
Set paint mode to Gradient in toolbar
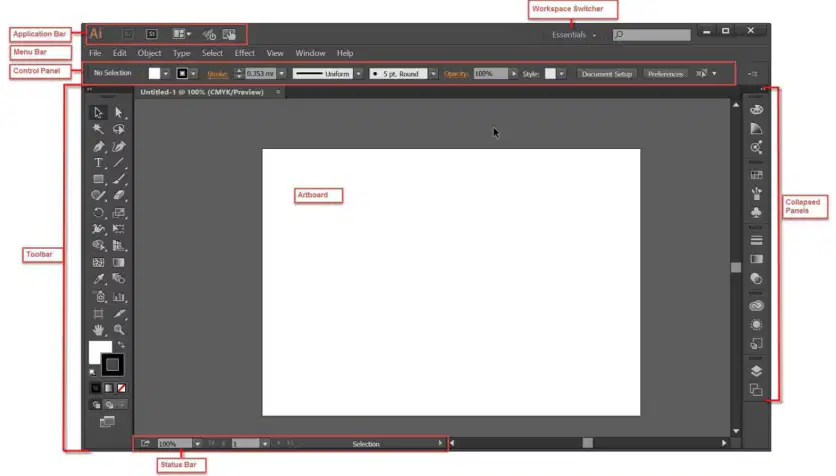pyautogui.click(x=109, y=388)
